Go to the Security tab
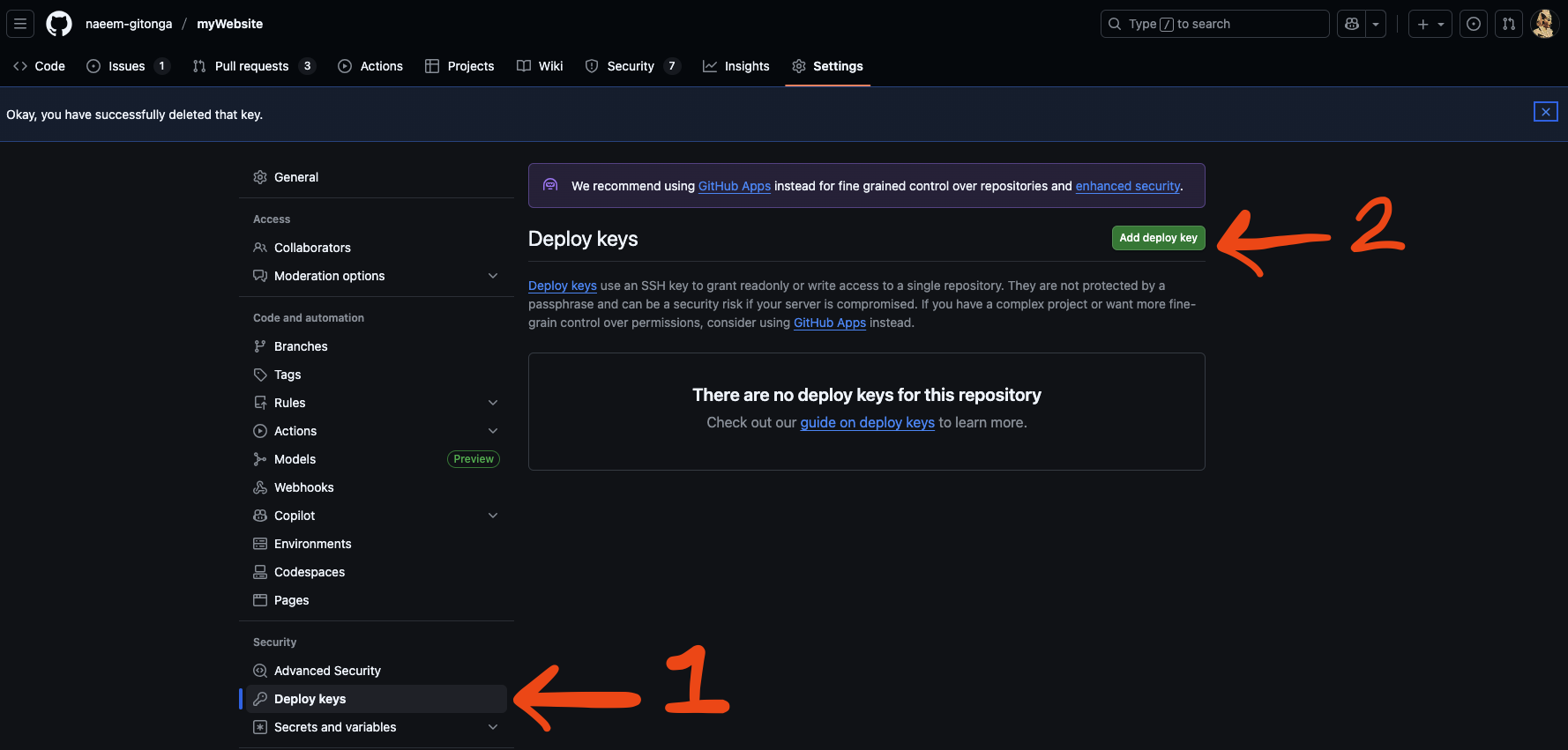The height and width of the screenshot is (750, 1568). (631, 66)
